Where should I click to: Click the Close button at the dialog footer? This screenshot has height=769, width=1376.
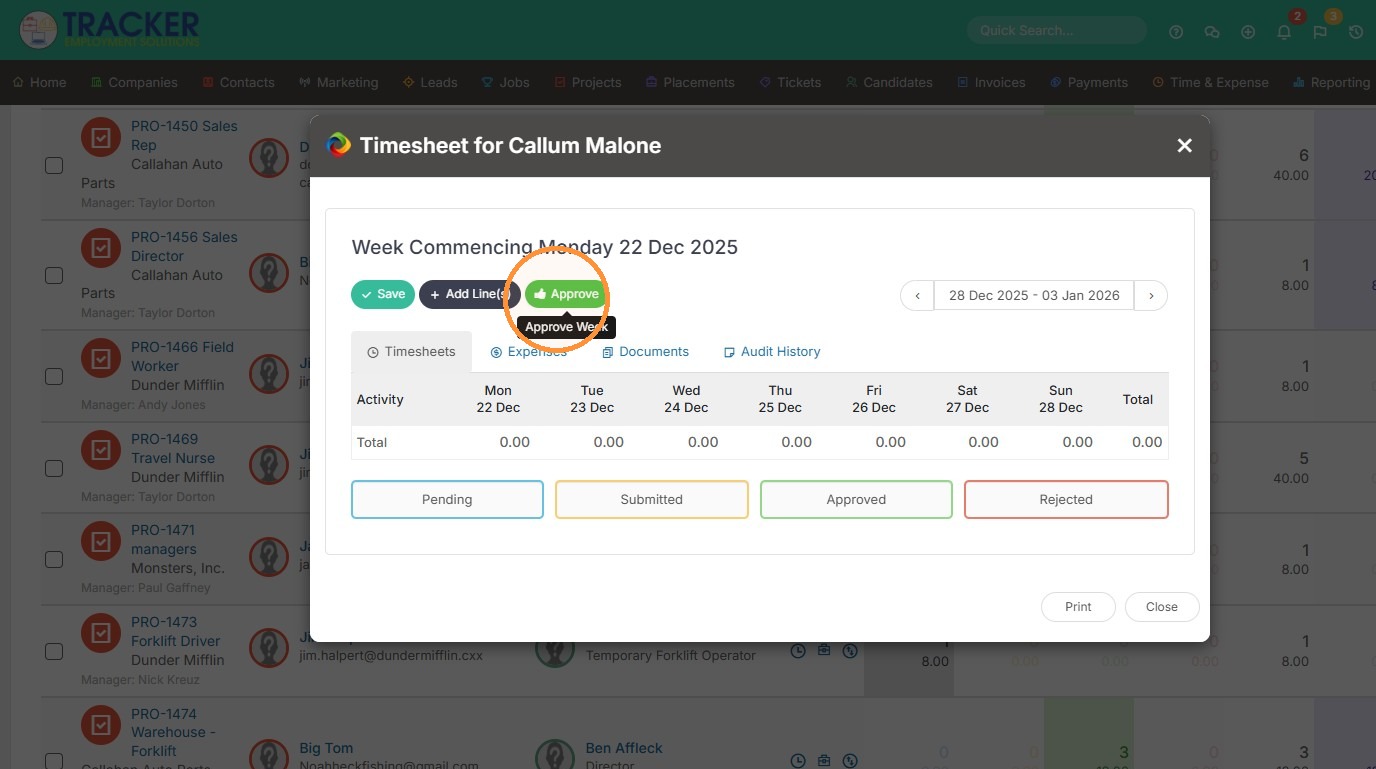click(x=1162, y=607)
